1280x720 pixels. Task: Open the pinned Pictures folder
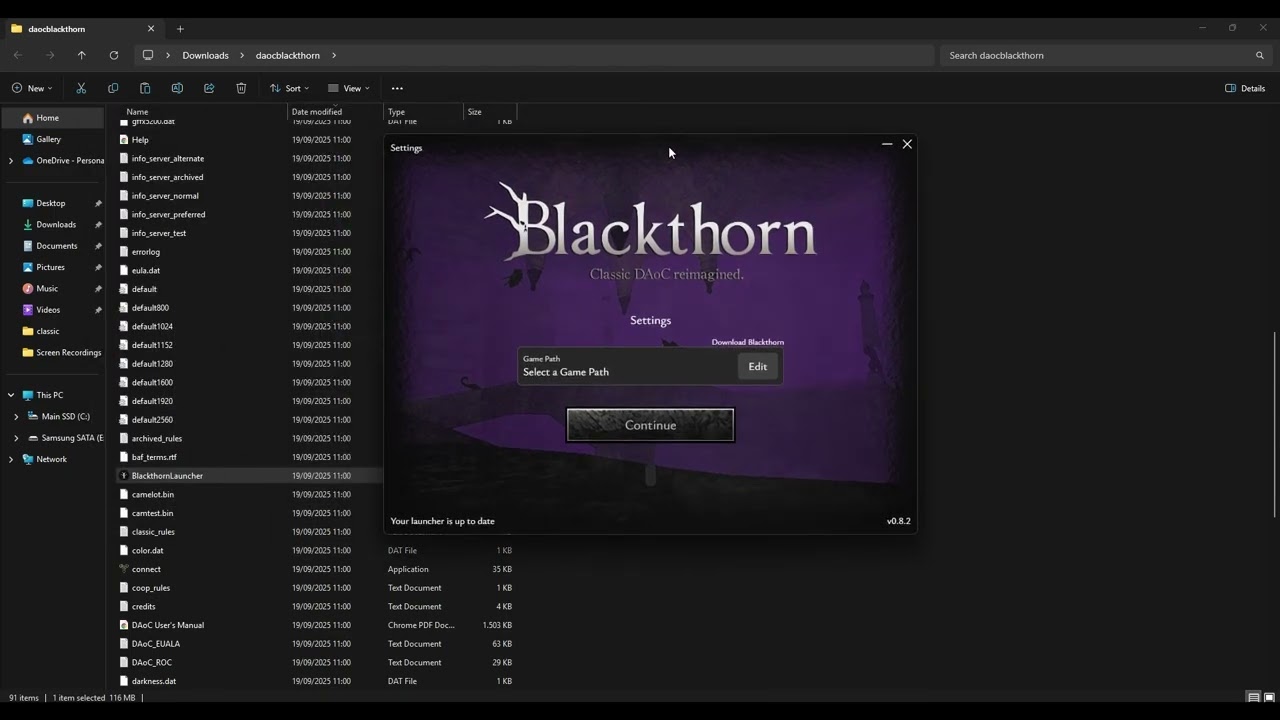(52, 267)
